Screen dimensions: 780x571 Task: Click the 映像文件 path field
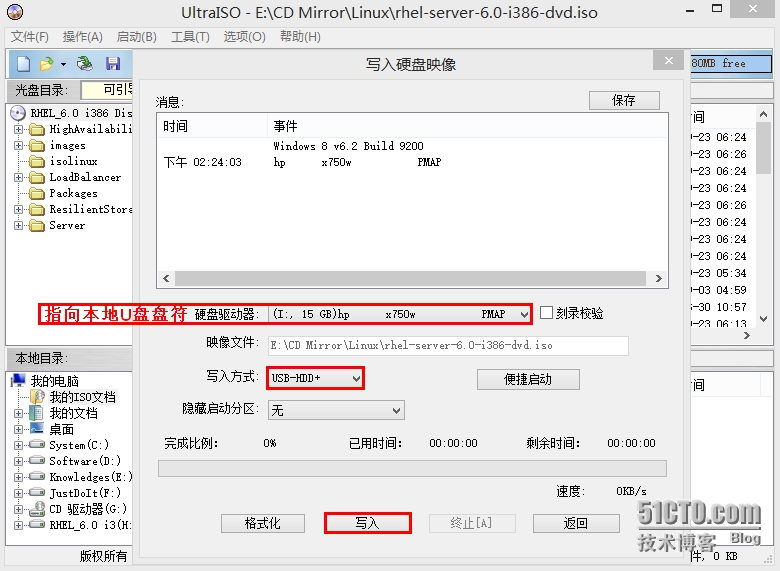pos(448,345)
